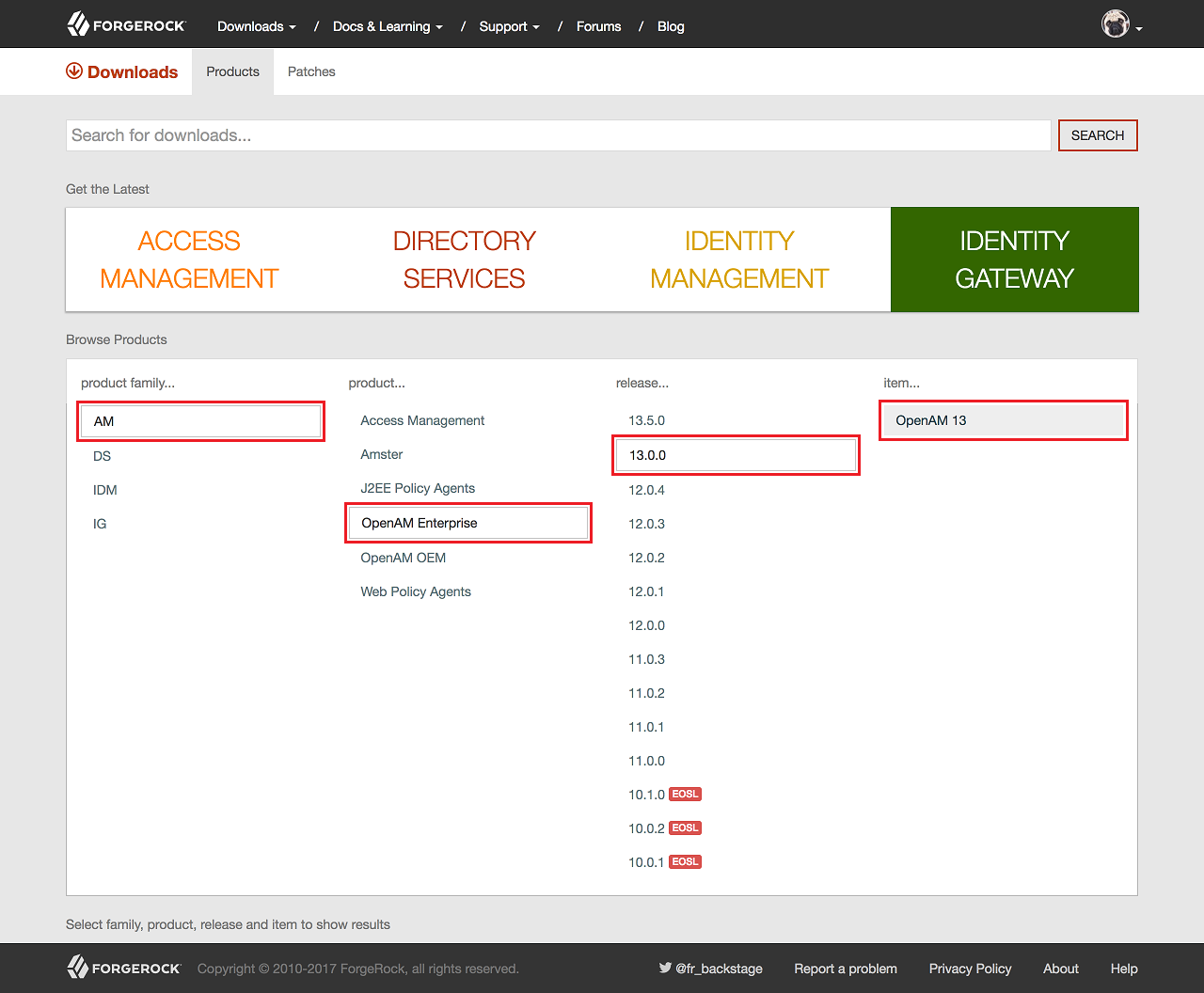The width and height of the screenshot is (1204, 993).
Task: Select the Identity Gateway tile
Action: click(x=1014, y=260)
